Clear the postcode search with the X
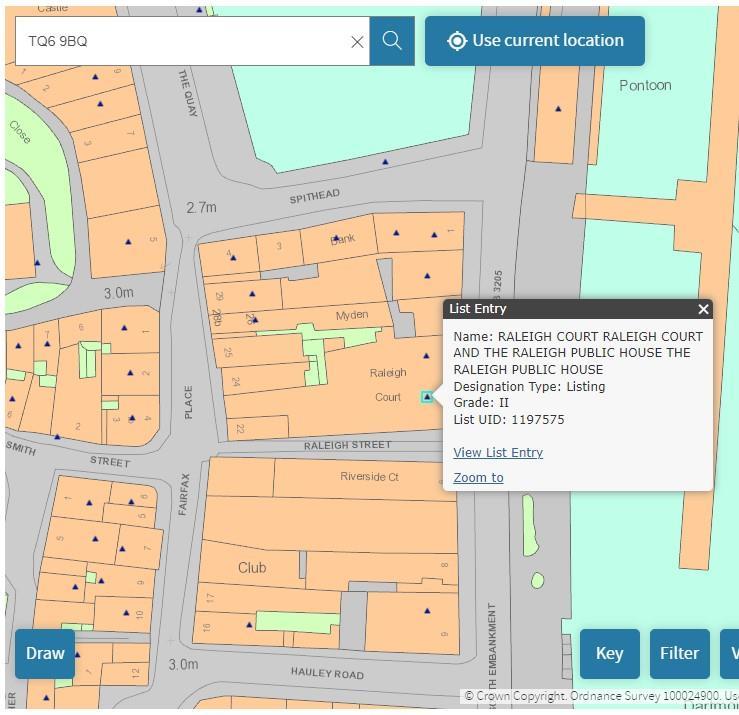739x715 pixels. point(357,42)
